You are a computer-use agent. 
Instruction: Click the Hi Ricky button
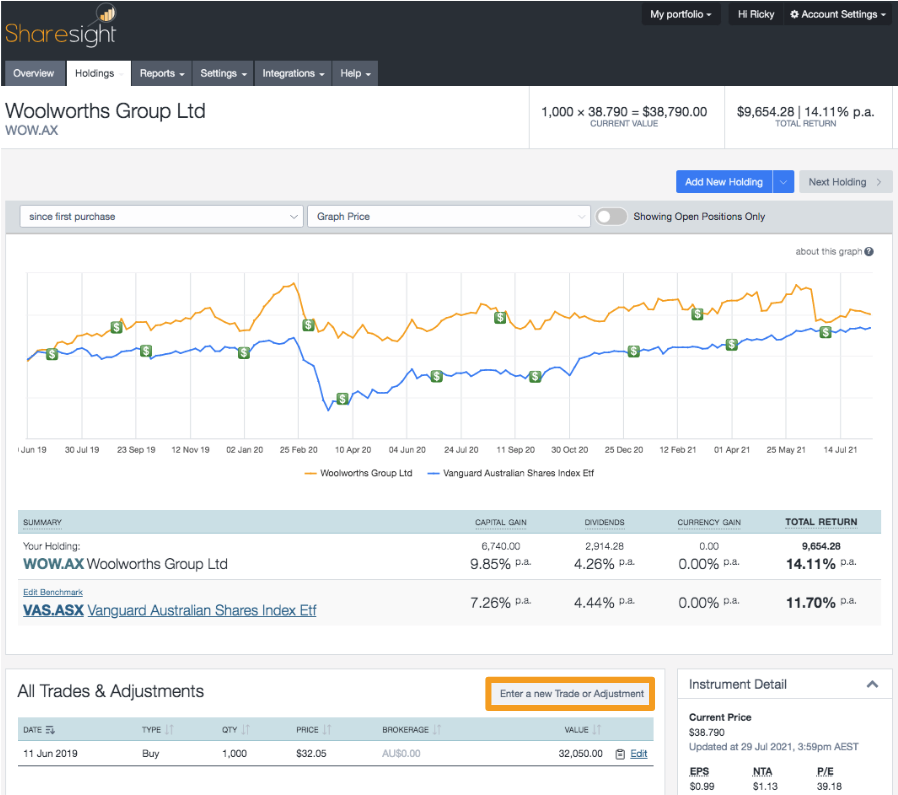(755, 14)
